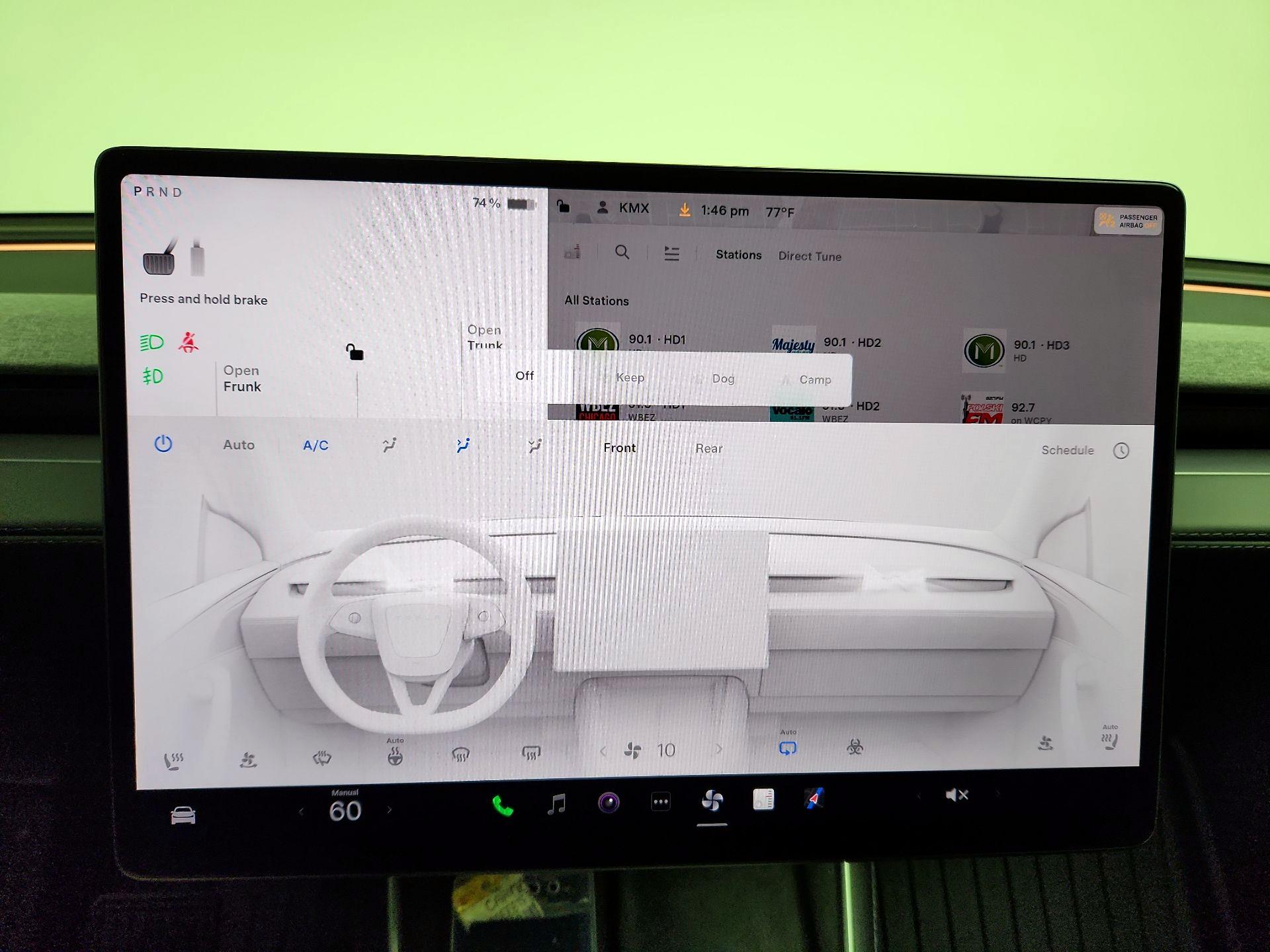Tap the status bar lock icon
This screenshot has width=1270, height=952.
coord(563,206)
